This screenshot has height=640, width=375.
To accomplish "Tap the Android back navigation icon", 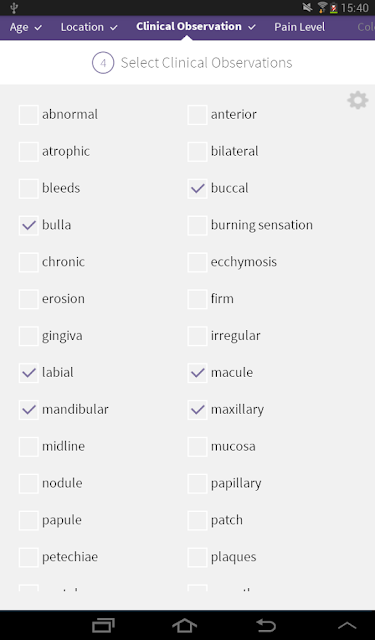I will [x=266, y=625].
